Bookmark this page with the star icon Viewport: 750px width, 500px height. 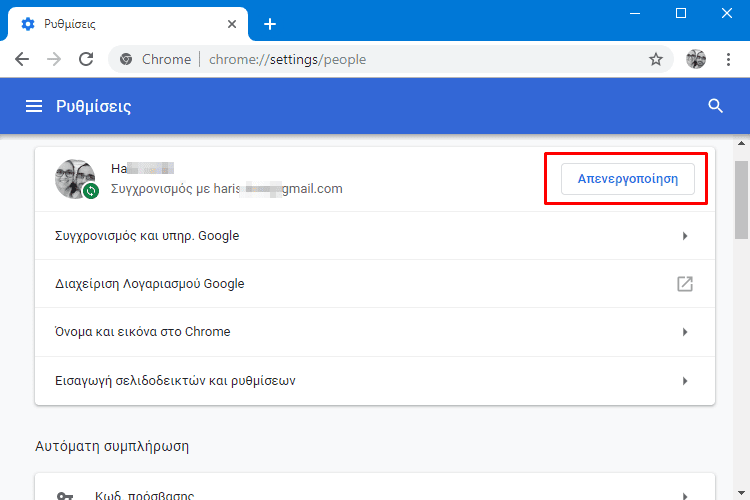(656, 59)
